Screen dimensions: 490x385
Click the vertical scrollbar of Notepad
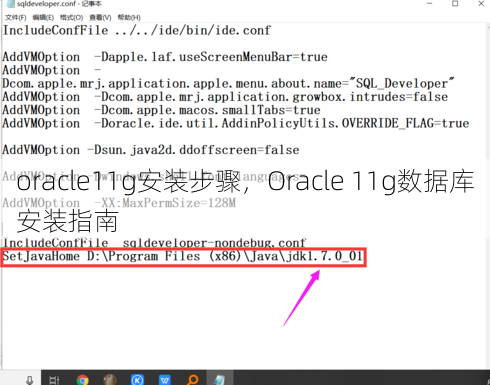pyautogui.click(x=488, y=196)
